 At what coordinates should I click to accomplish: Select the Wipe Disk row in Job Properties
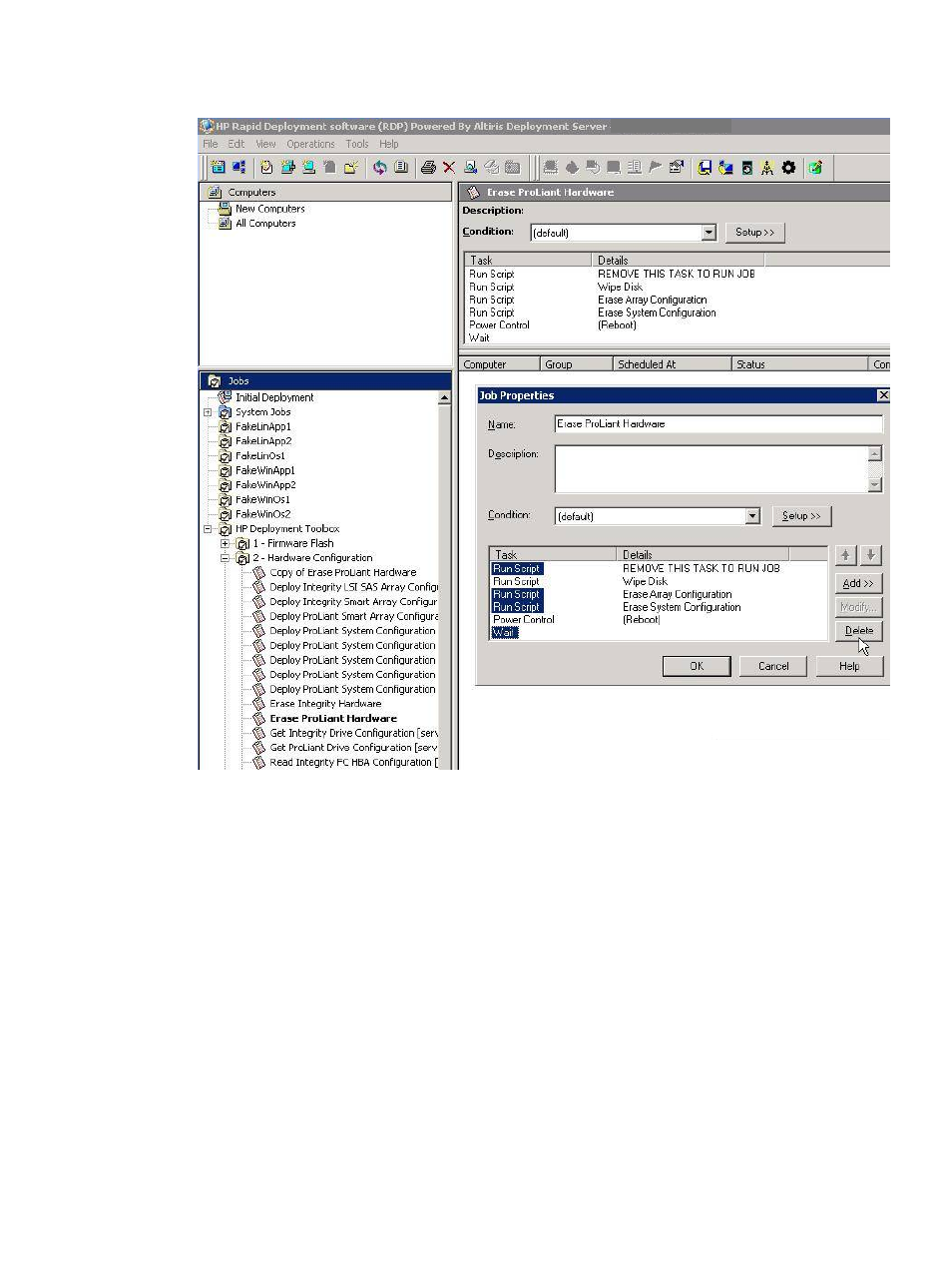(659, 582)
